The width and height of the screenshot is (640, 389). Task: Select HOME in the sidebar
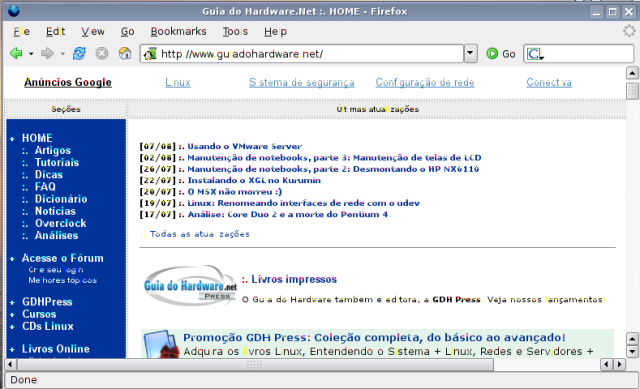[37, 138]
